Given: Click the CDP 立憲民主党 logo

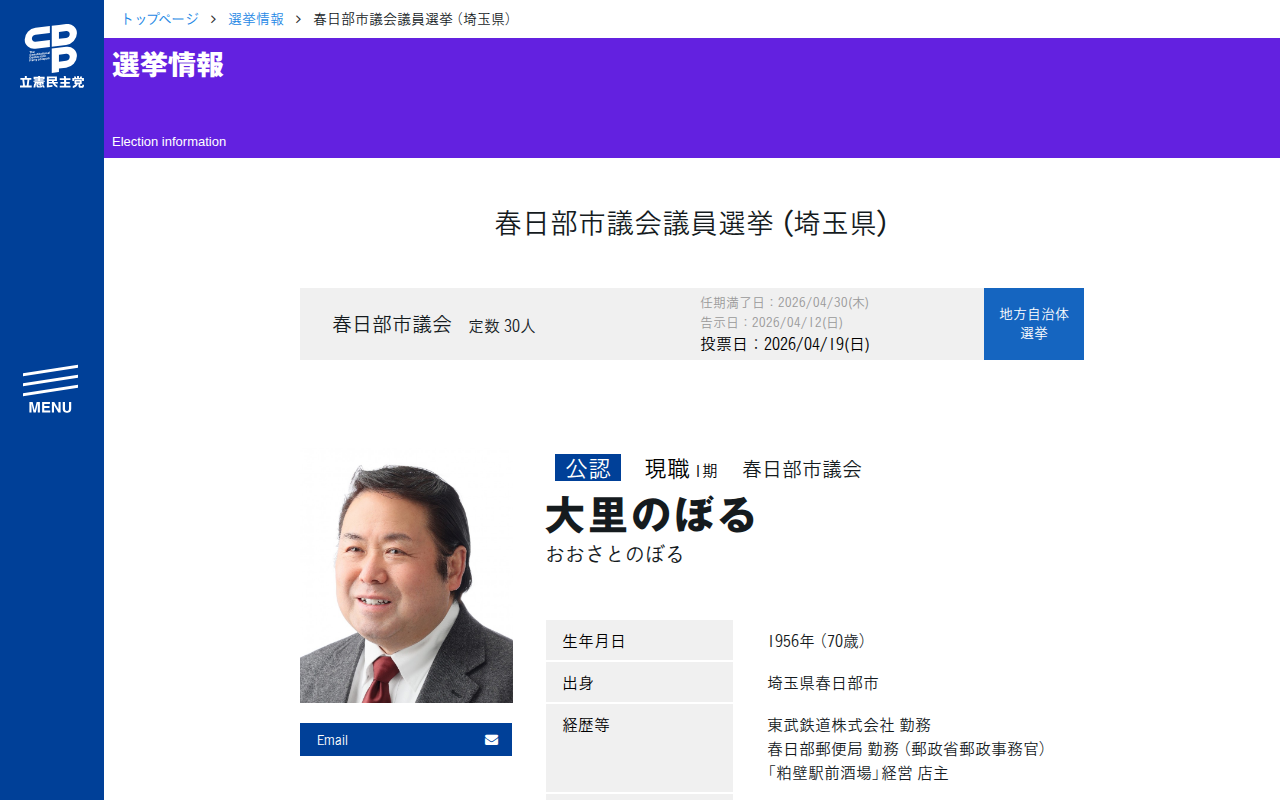Looking at the screenshot, I should point(52,56).
